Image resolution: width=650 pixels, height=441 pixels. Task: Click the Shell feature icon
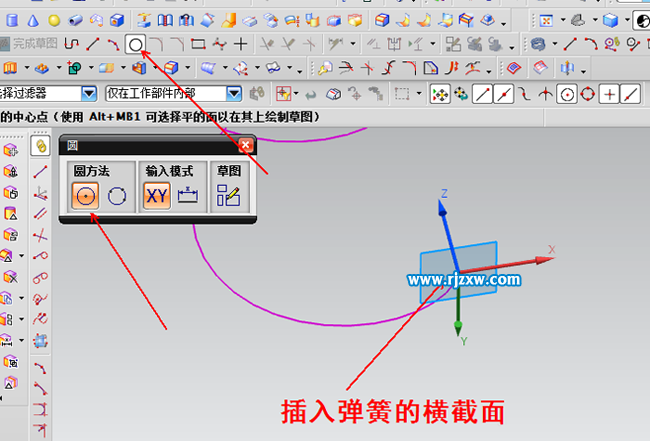click(x=139, y=68)
